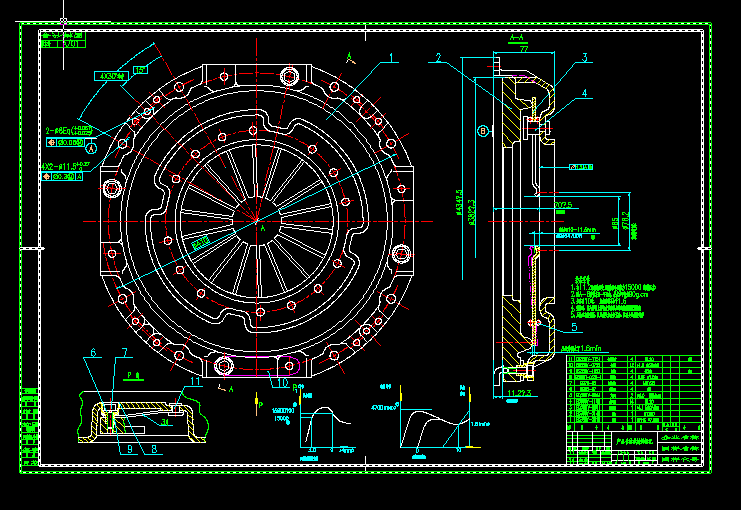
Task: Click the ø0.30 A position tolerance frame
Action: (62, 177)
